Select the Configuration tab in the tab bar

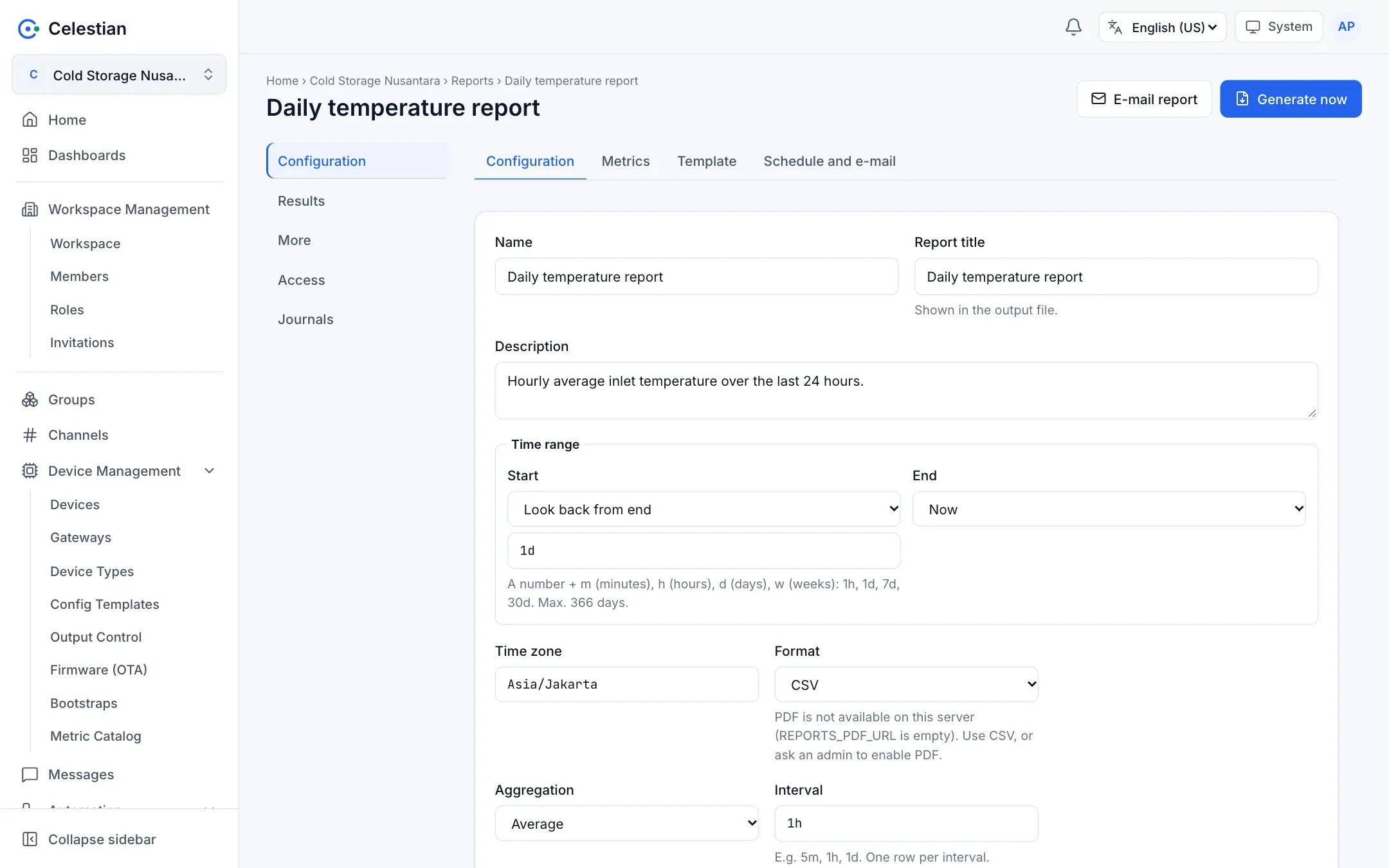(530, 161)
